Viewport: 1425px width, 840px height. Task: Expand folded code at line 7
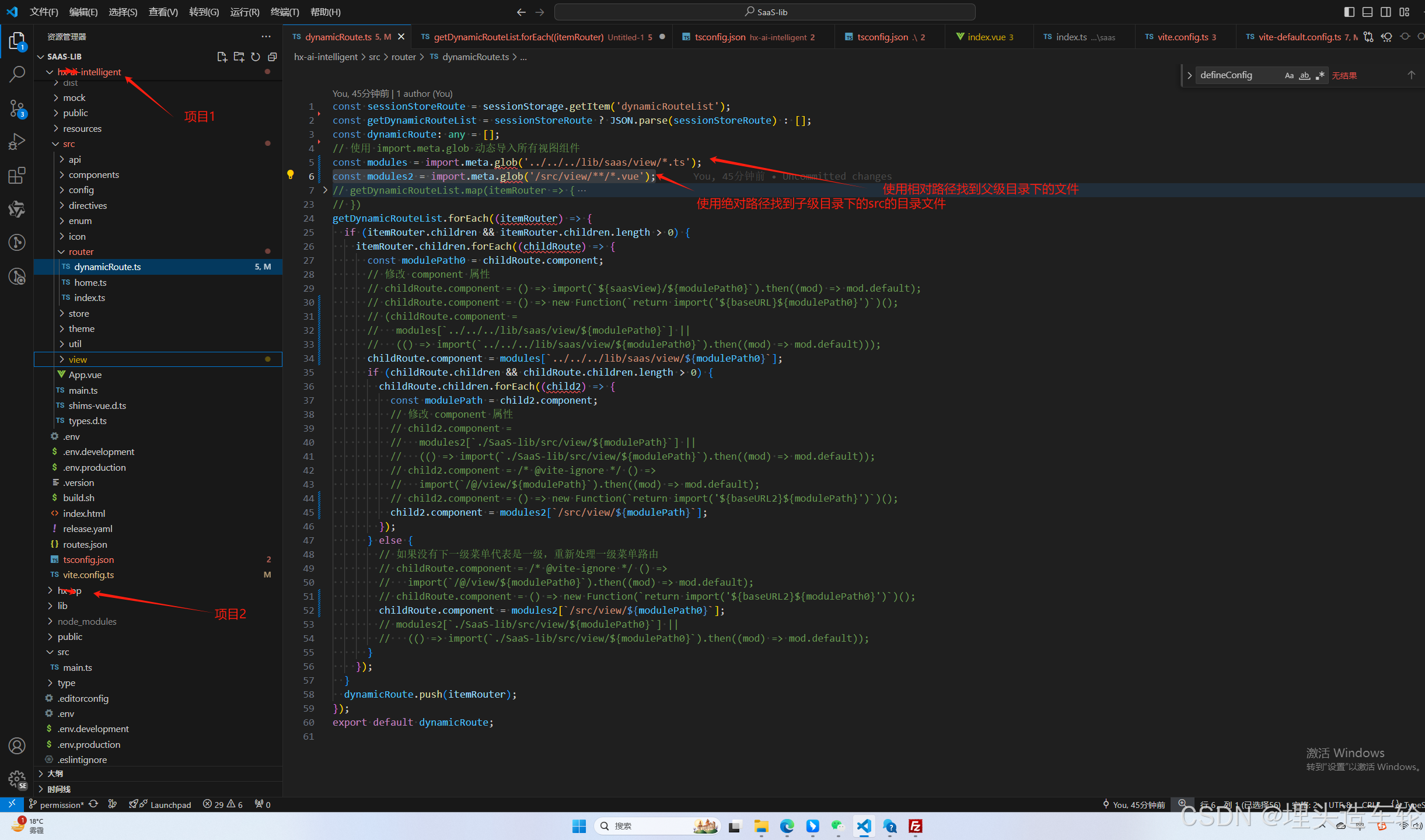tap(325, 190)
